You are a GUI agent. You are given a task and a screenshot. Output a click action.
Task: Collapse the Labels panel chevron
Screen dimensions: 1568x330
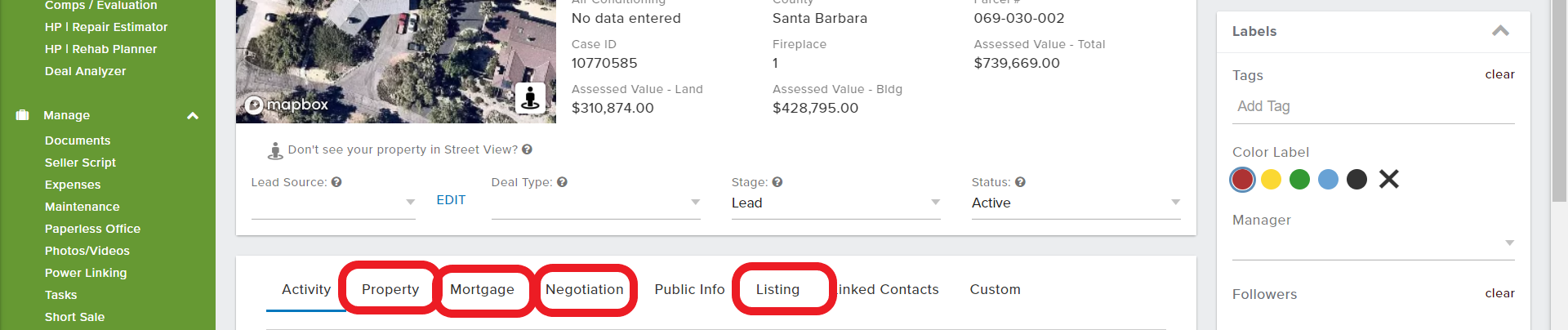pyautogui.click(x=1500, y=31)
